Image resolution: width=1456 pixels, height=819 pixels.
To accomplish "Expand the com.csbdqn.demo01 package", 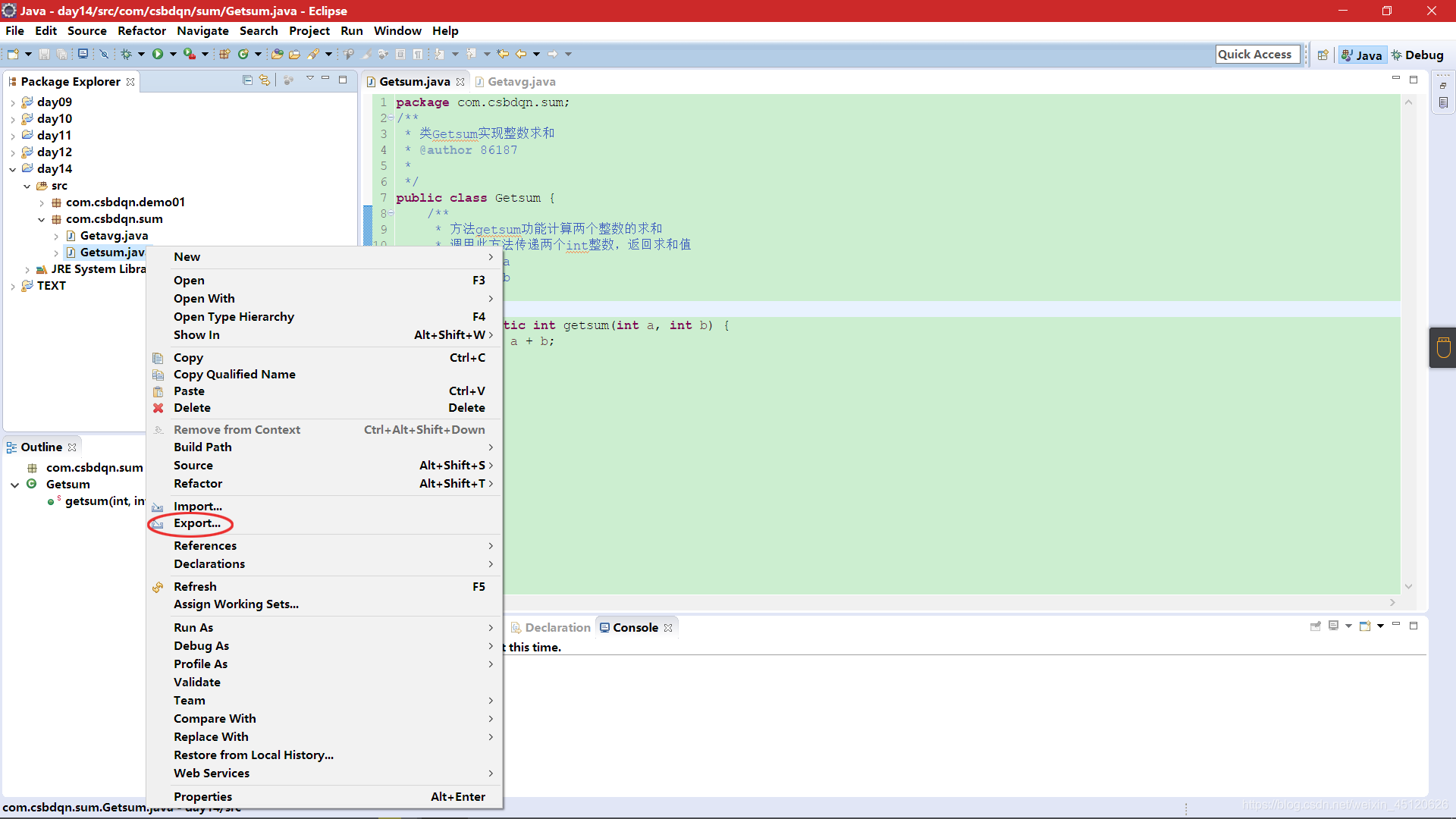I will point(42,202).
